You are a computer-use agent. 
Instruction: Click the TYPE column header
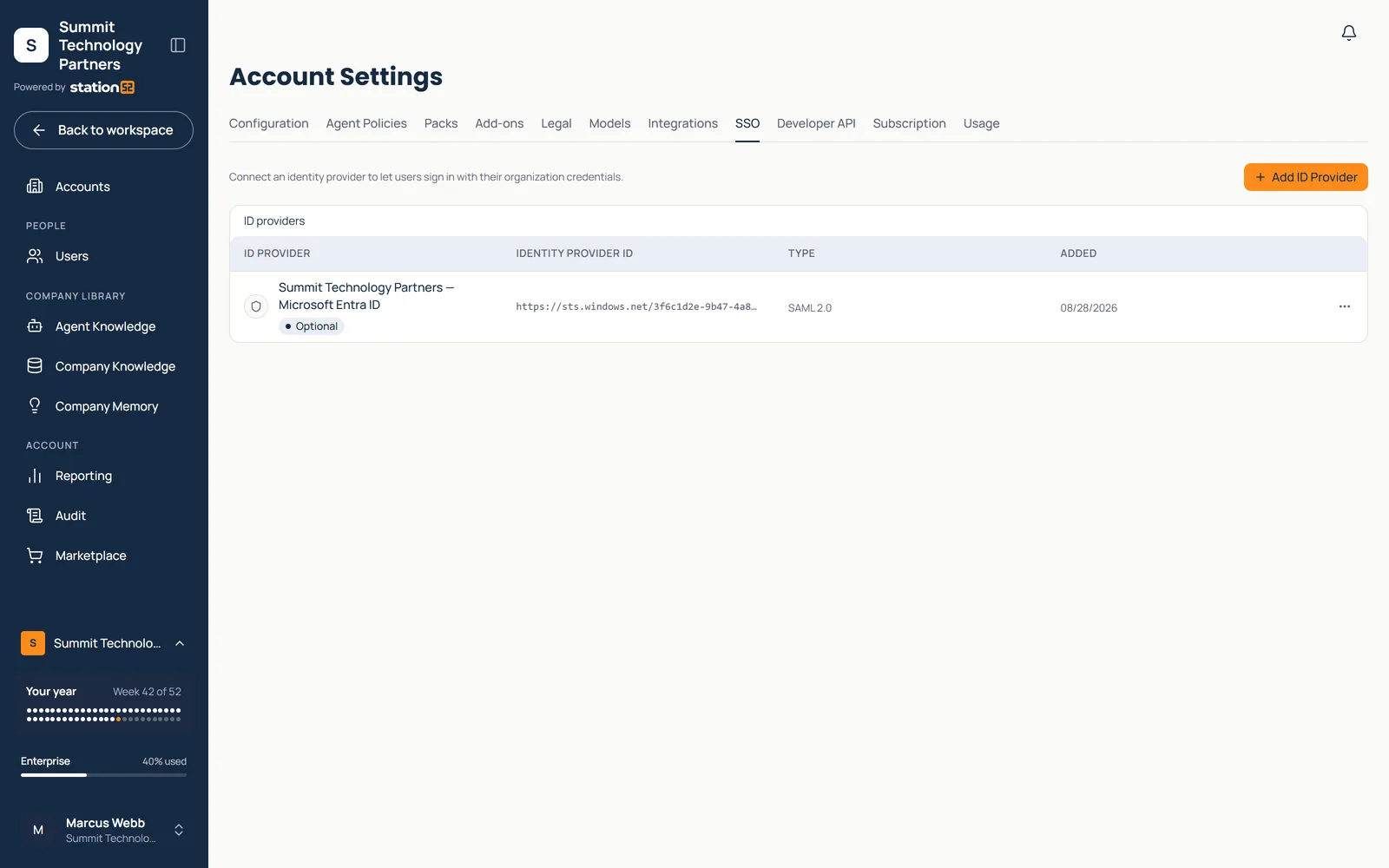[x=801, y=253]
